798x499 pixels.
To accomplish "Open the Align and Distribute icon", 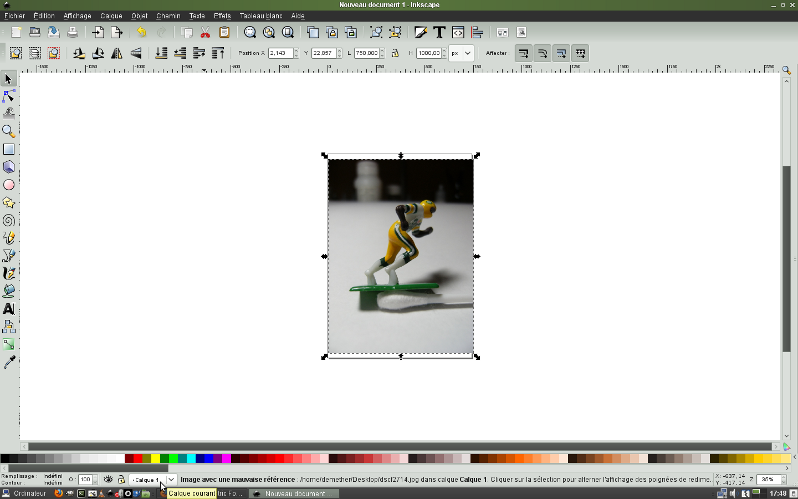I will 477,32.
